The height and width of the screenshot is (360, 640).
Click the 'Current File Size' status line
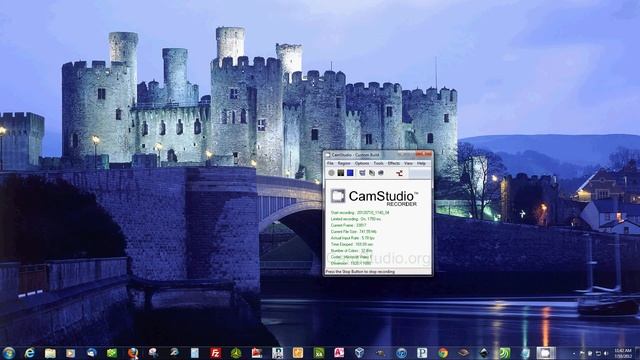(353, 231)
